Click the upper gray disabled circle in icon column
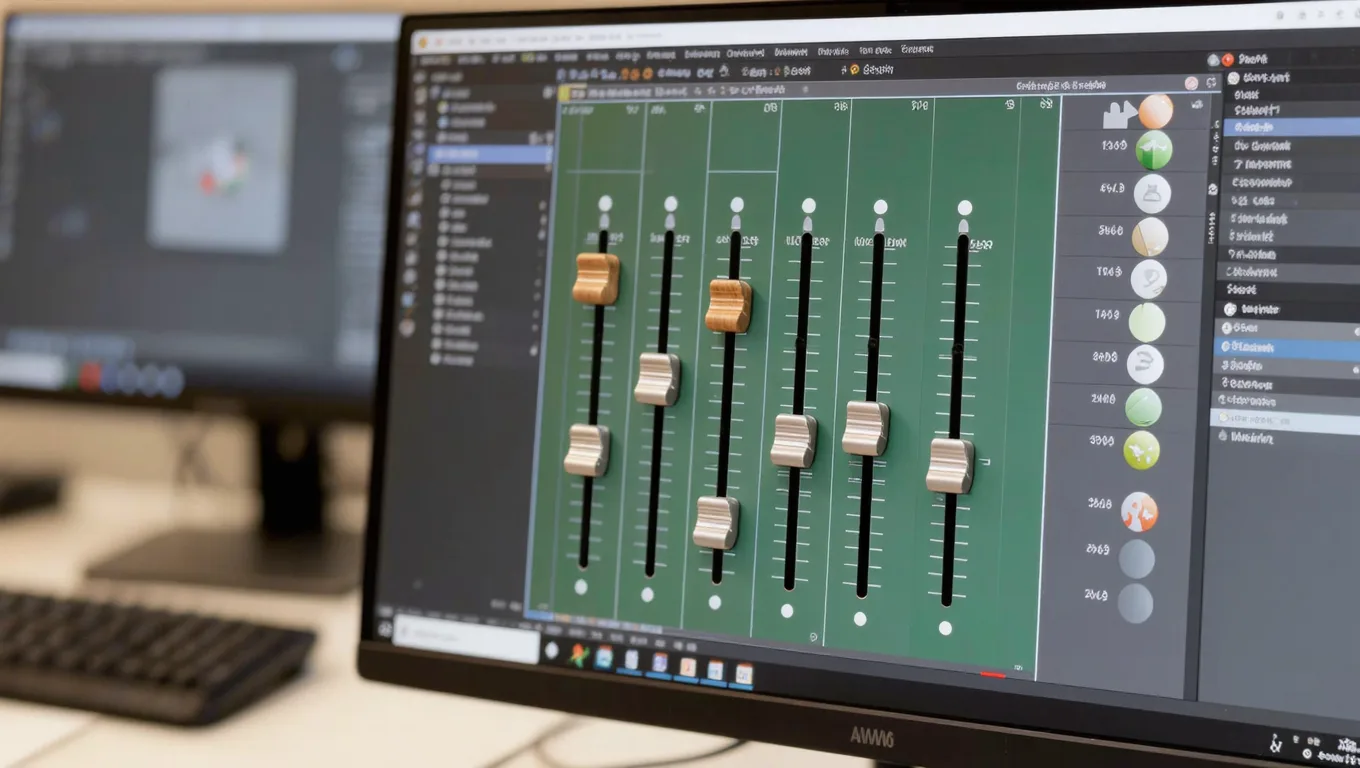 tap(1137, 559)
